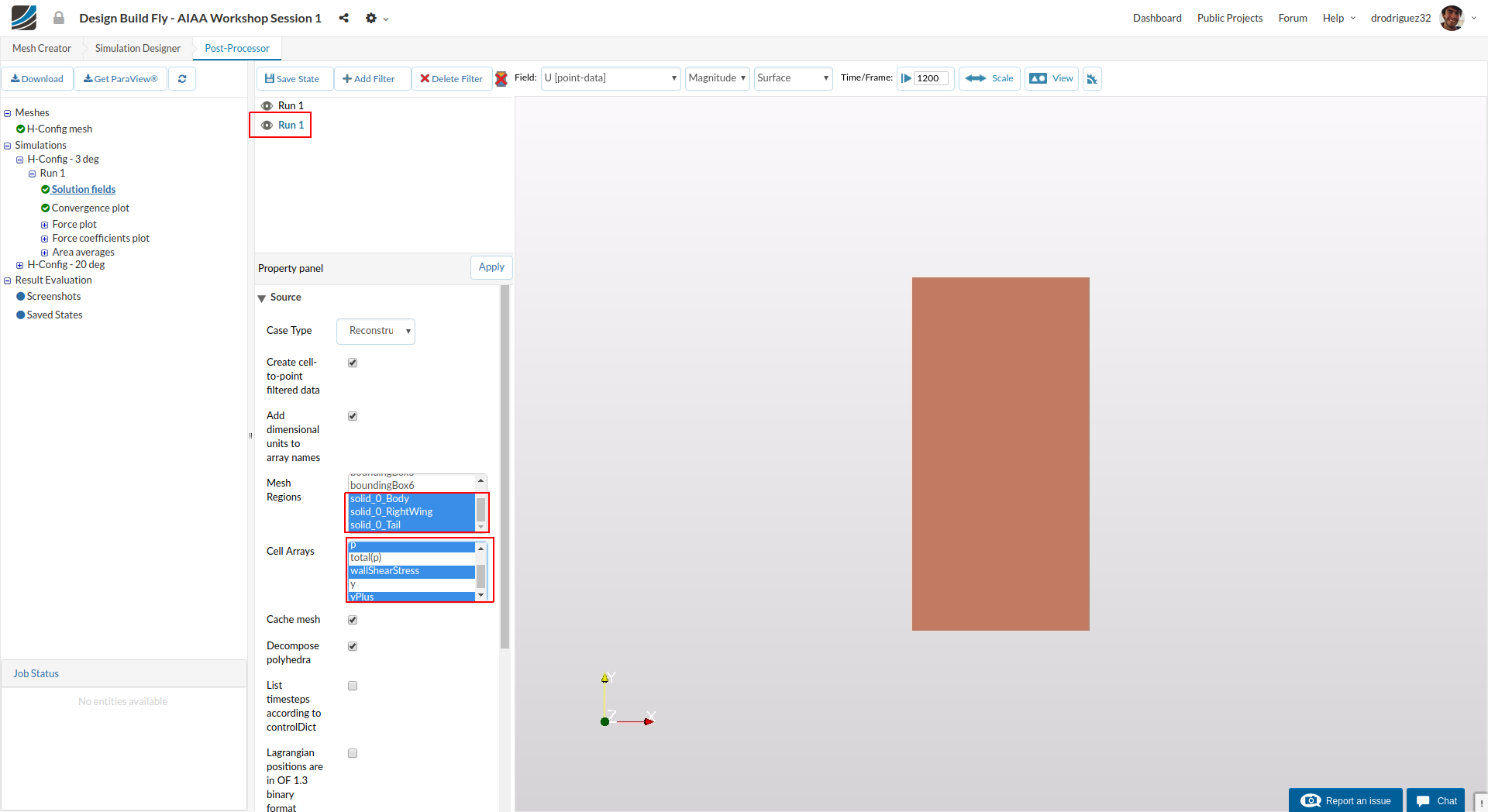Click the collapse viewer icon
The image size is (1488, 812).
click(1092, 78)
